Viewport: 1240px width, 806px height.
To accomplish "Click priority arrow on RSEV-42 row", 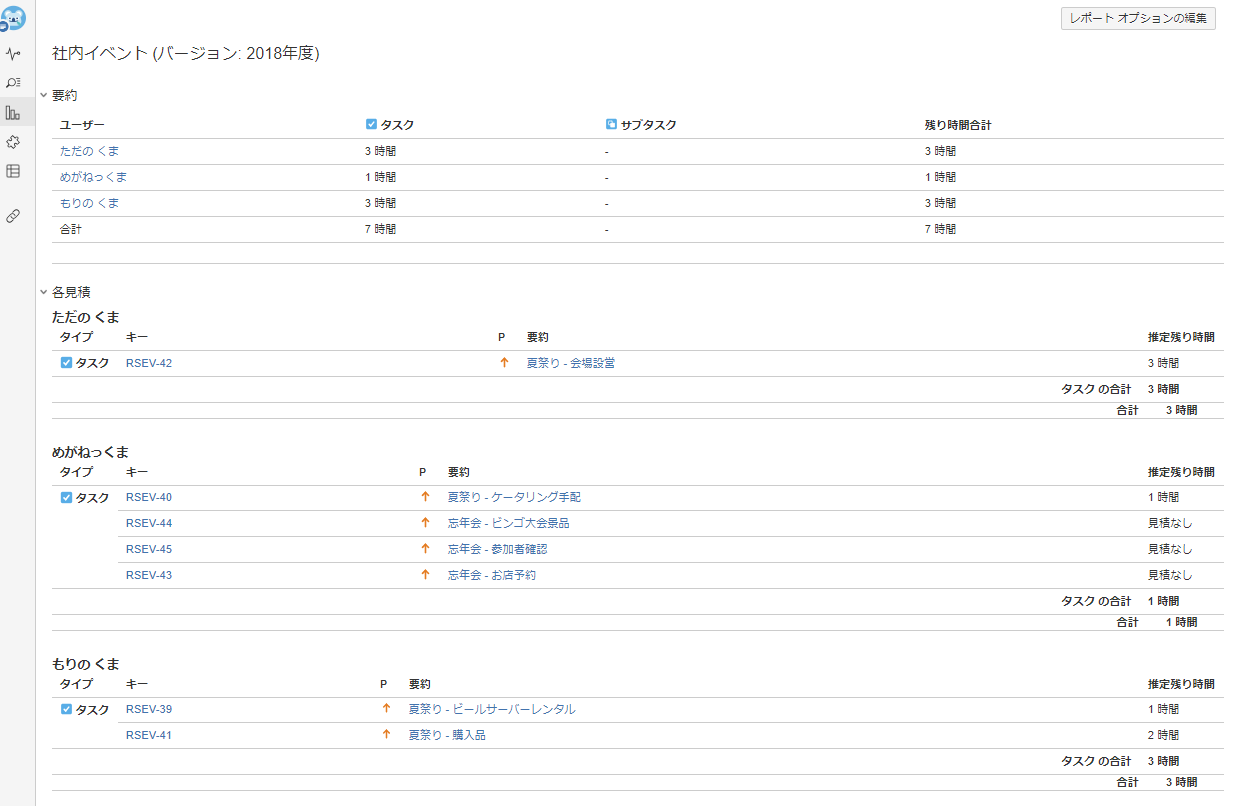I will (x=504, y=363).
